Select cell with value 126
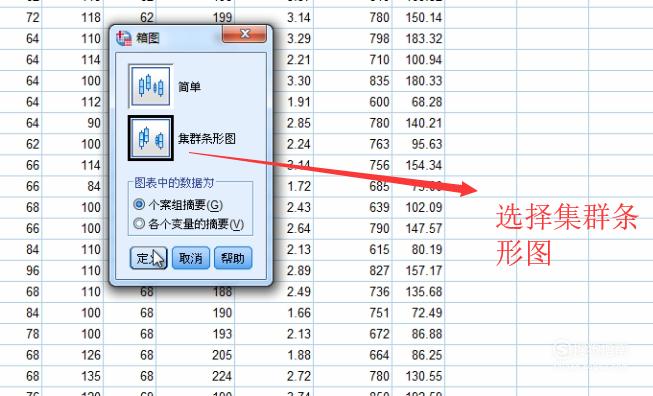Screen dimensions: 653x396 [72, 355]
